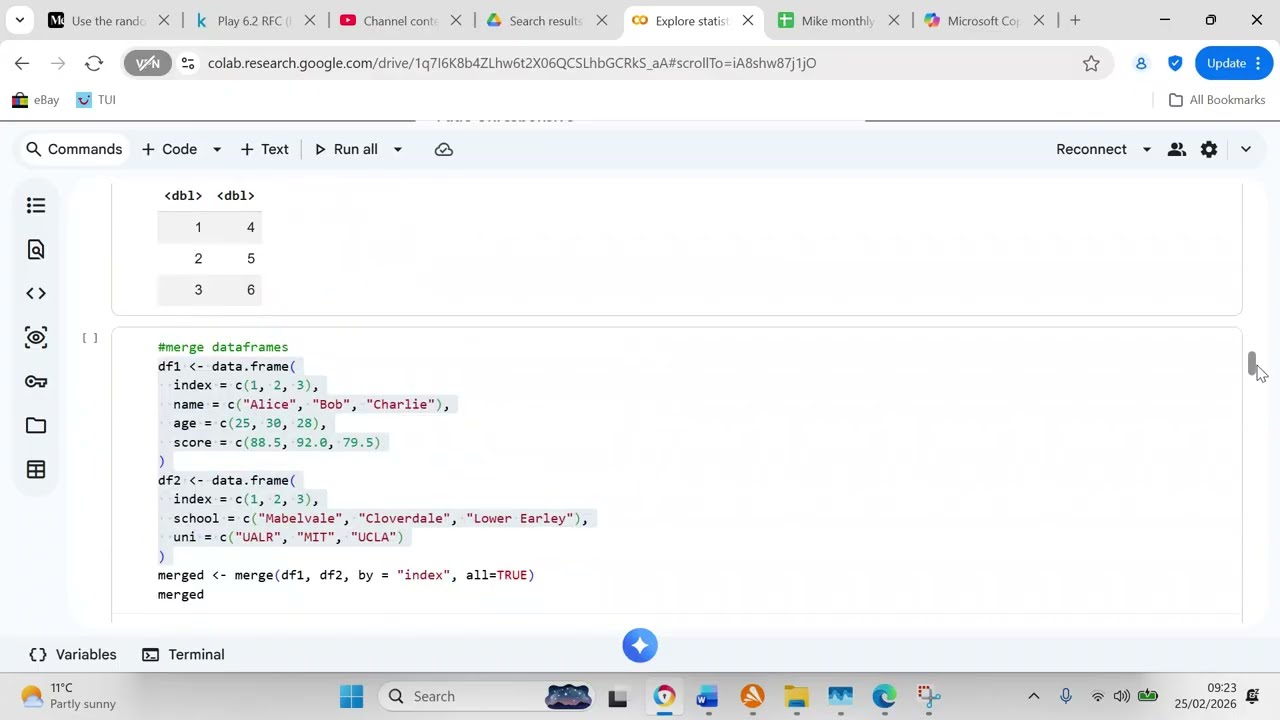
Task: Click the Reconnect button
Action: pos(1091,149)
